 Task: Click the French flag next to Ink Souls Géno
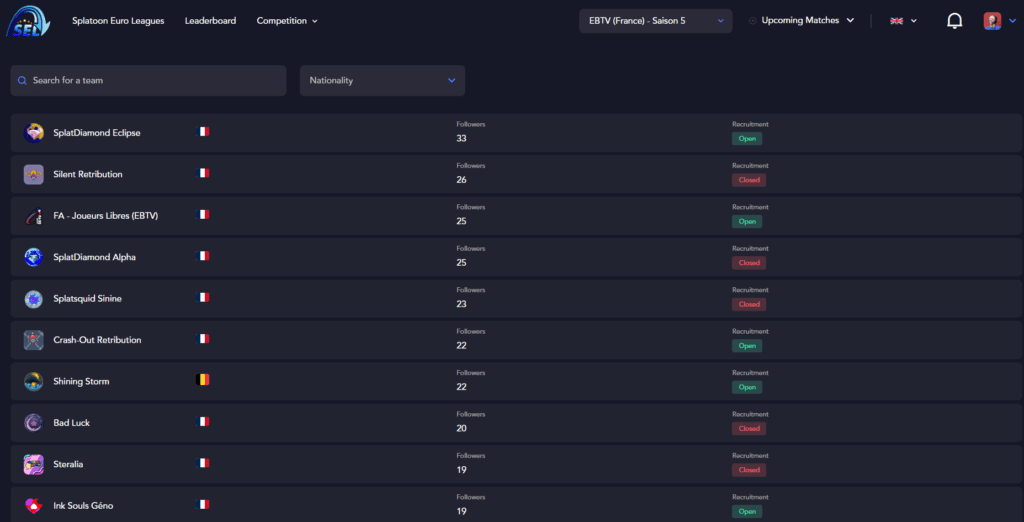point(202,504)
